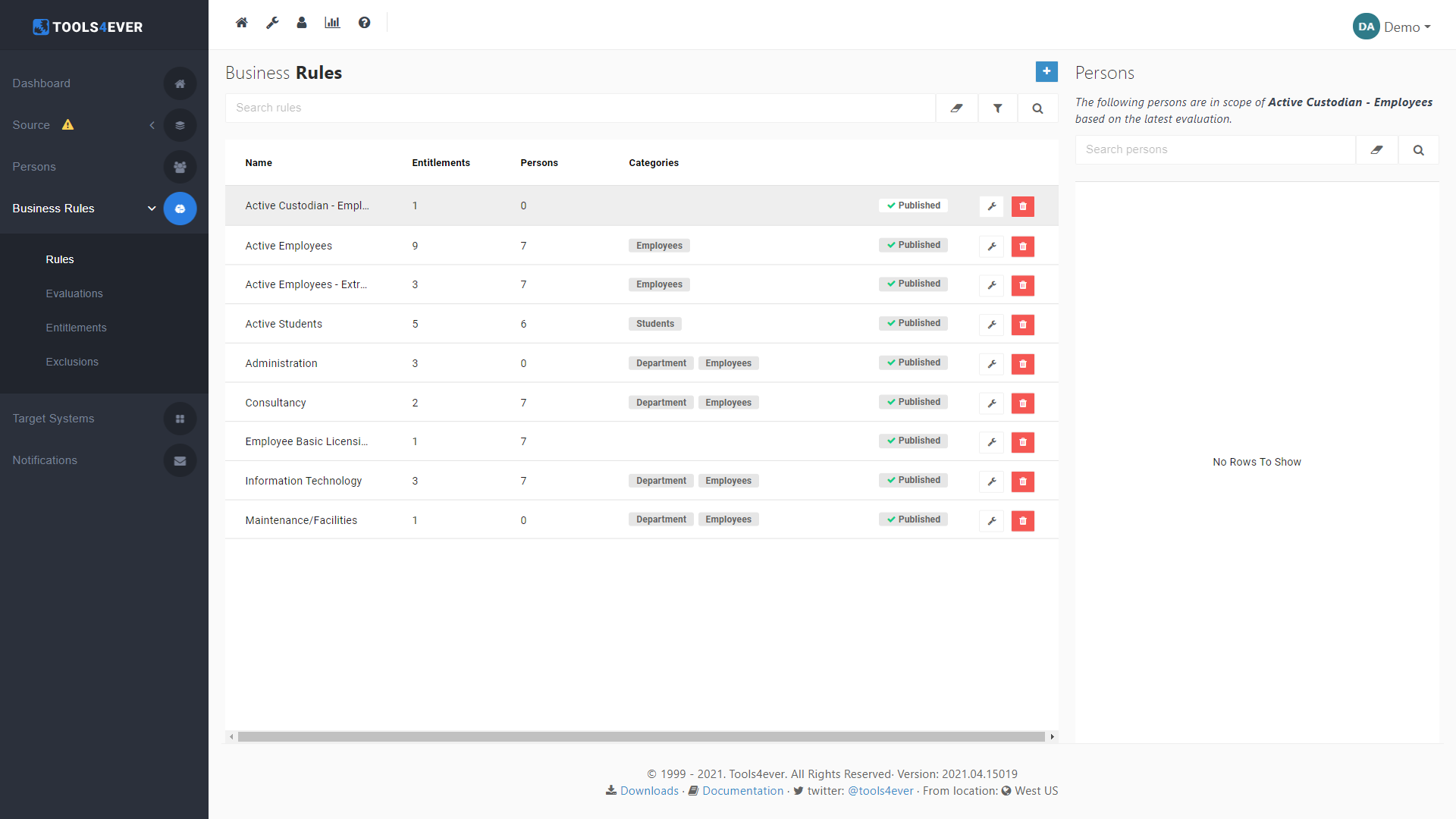Click the filter funnel icon for rules
1456x819 pixels.
(x=998, y=108)
